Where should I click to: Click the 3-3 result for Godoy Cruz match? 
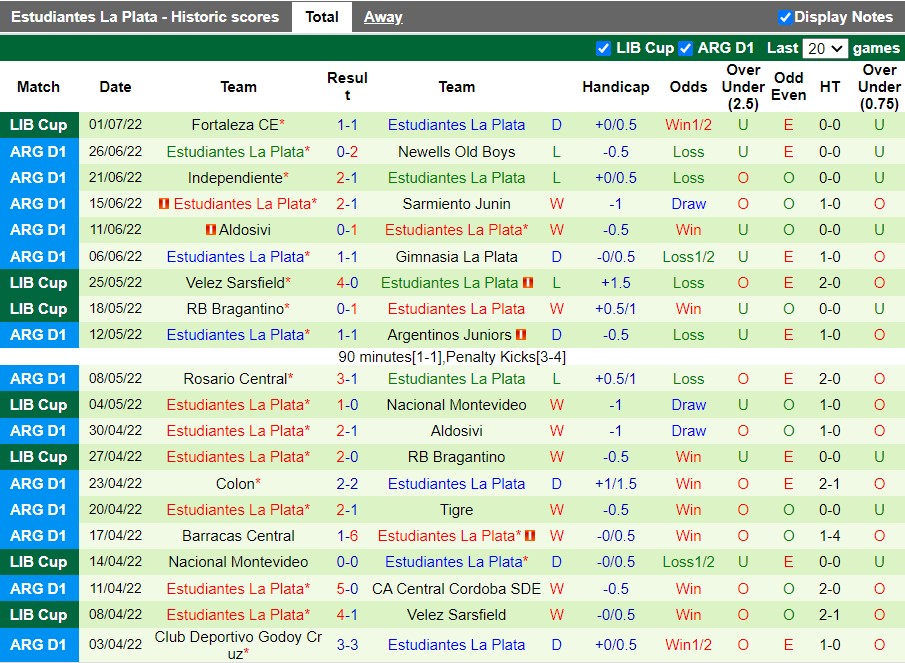click(347, 645)
